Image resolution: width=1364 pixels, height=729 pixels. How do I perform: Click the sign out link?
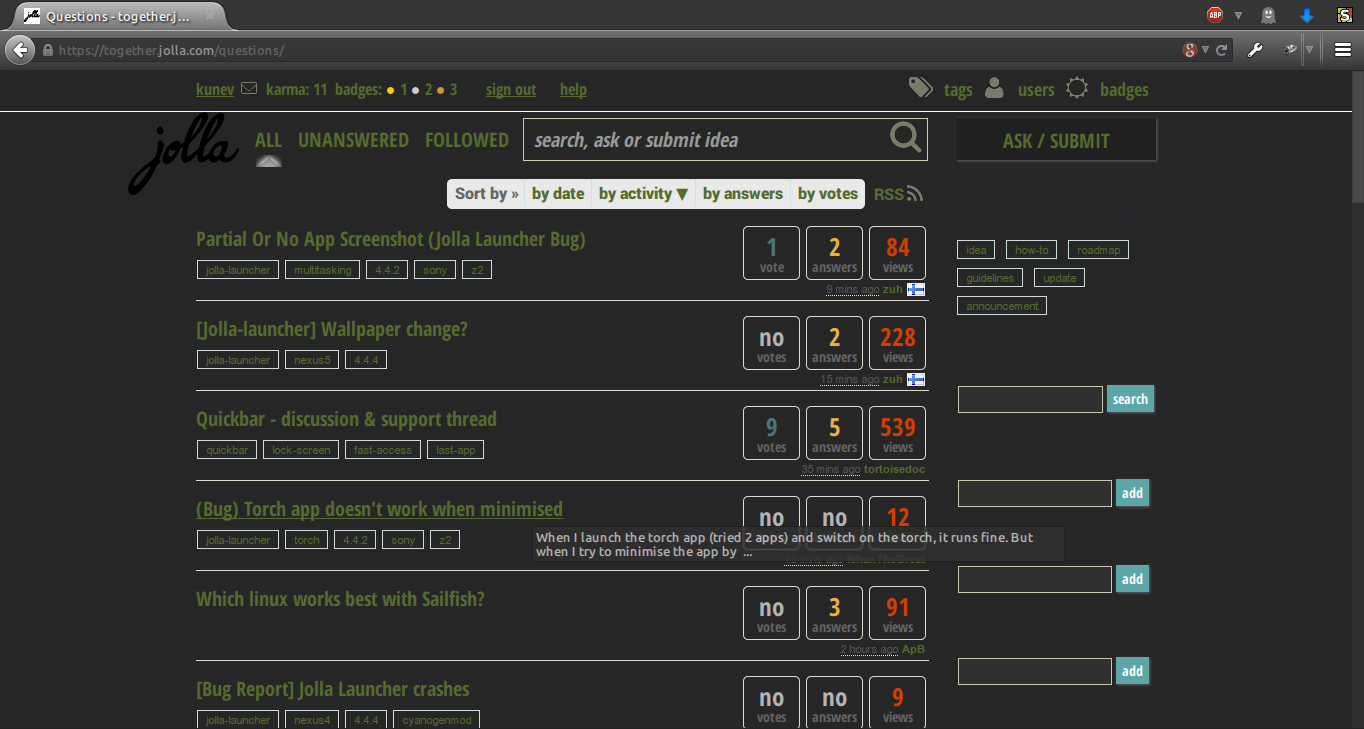click(x=511, y=90)
